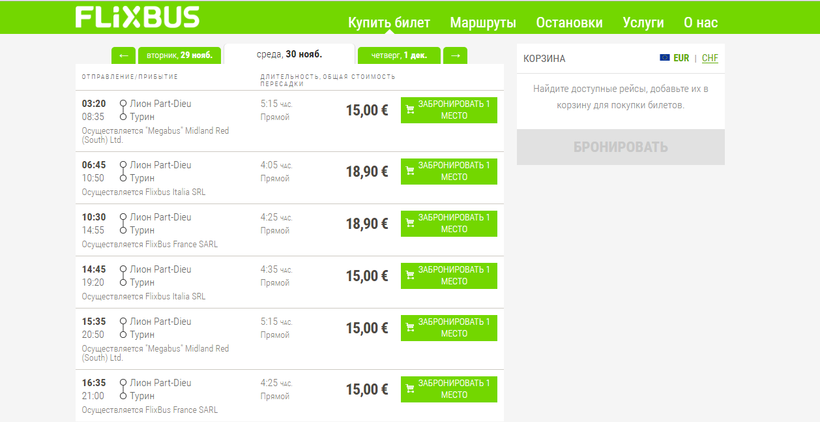Select the среда, 30 нояб. tab
This screenshot has width=820, height=422.
click(289, 55)
